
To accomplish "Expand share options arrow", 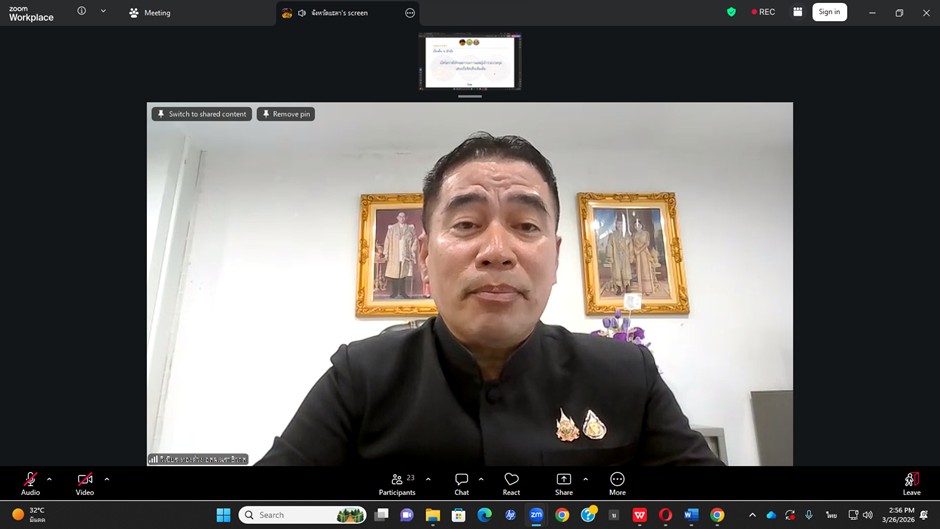I will tap(586, 479).
